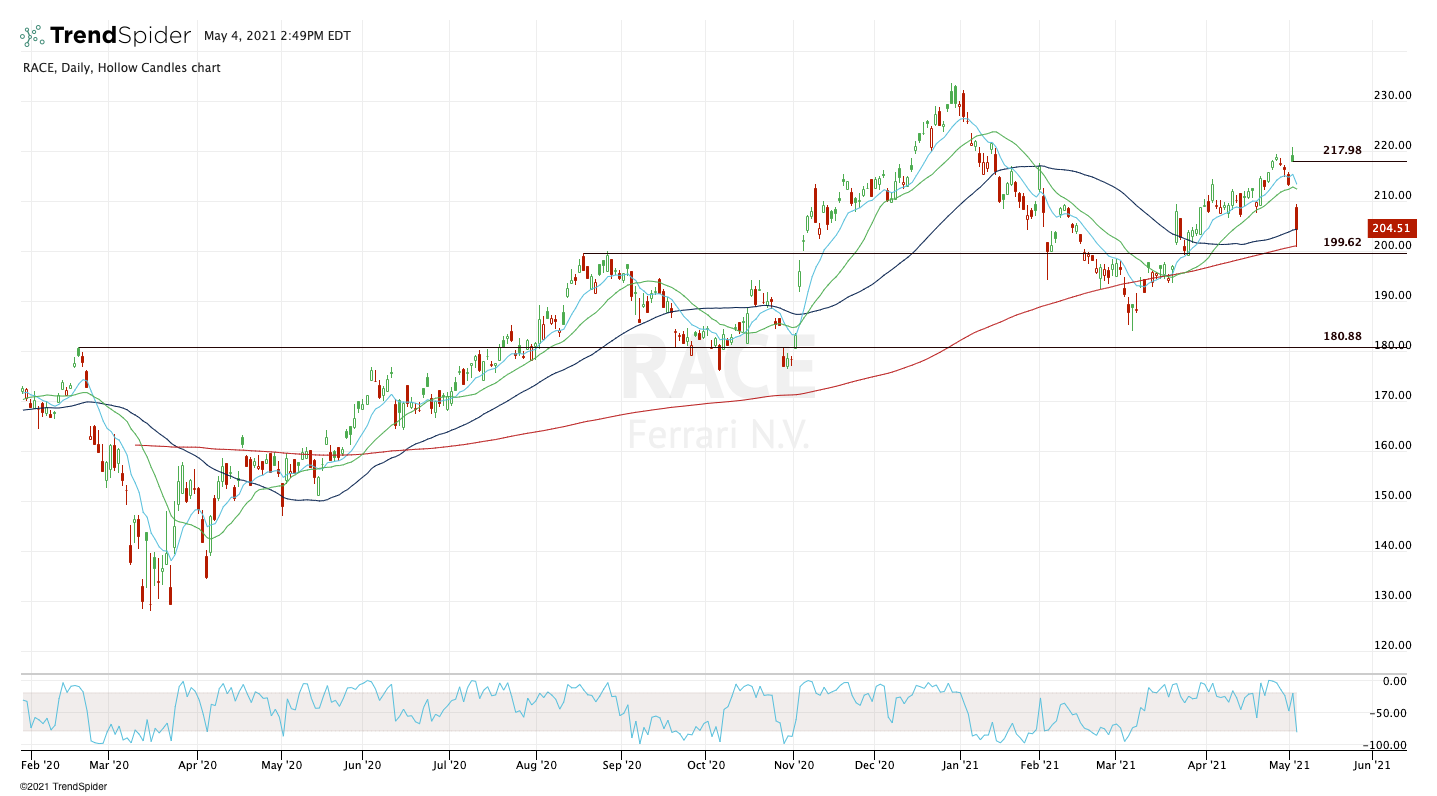This screenshot has height=796, width=1437.
Task: Select the 180.88 price level label
Action: click(1342, 336)
